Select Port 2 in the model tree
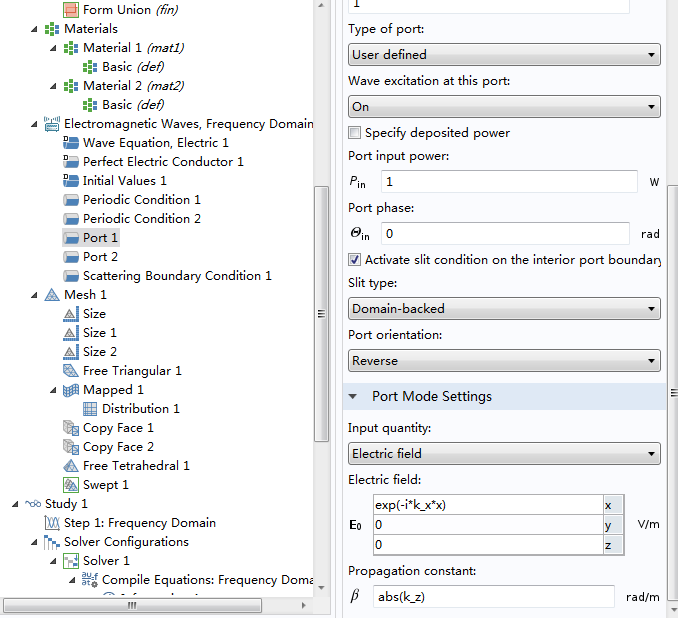The image size is (678, 618). click(100, 257)
